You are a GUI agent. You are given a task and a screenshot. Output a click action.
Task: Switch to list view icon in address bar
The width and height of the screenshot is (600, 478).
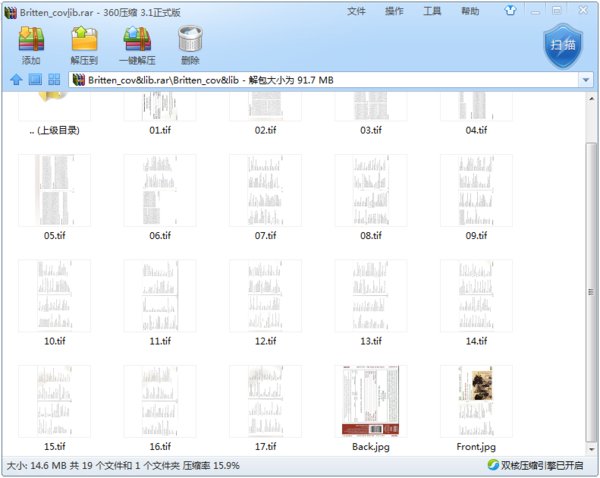coord(34,80)
